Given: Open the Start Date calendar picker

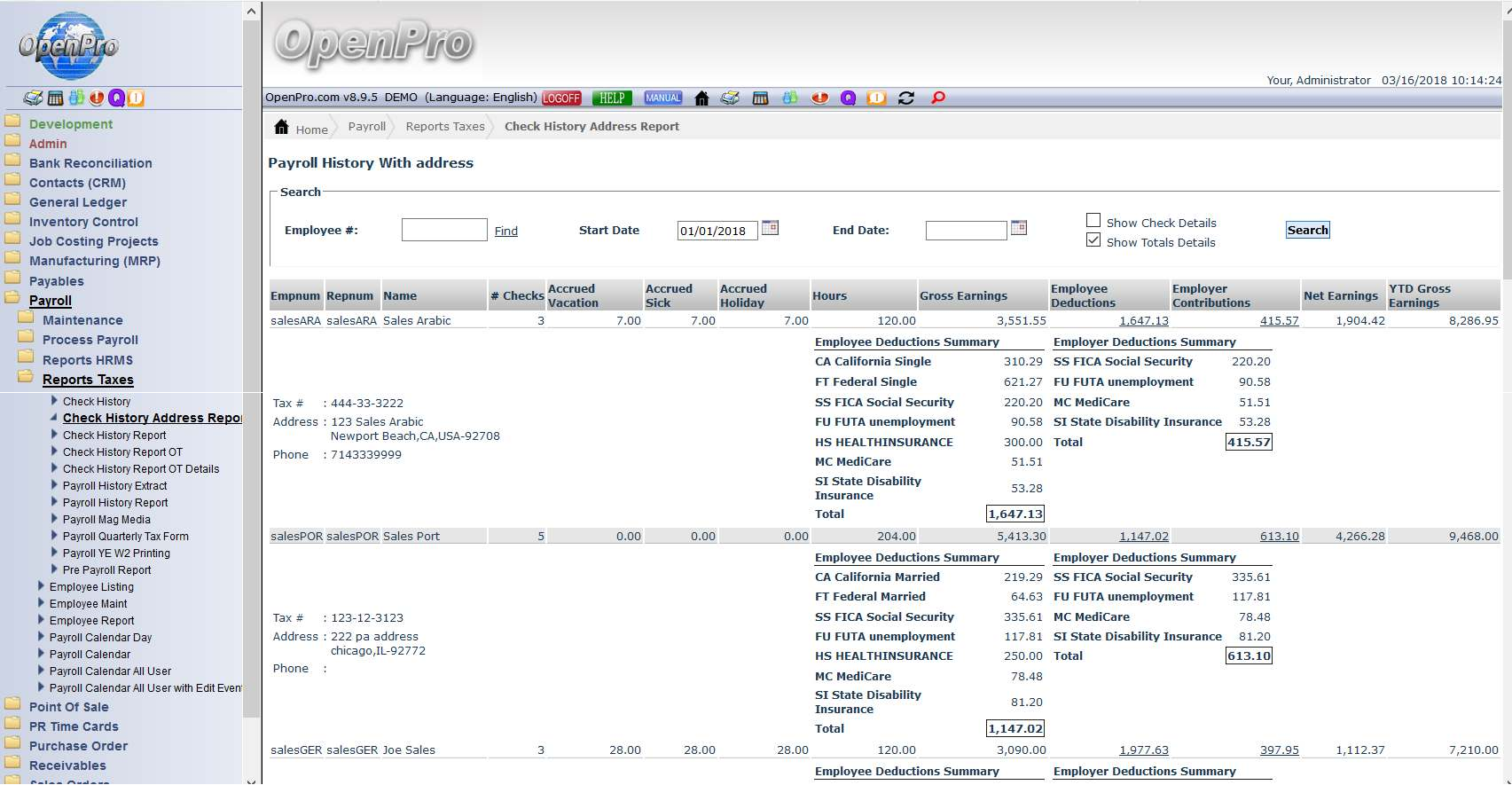Looking at the screenshot, I should 770,228.
